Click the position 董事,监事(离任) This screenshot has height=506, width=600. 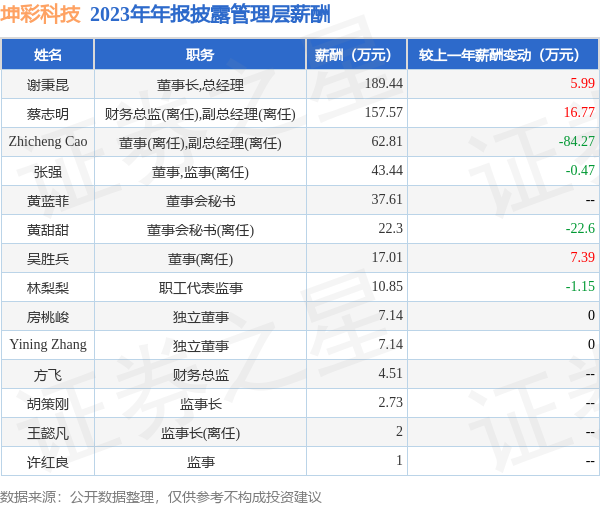[200, 172]
